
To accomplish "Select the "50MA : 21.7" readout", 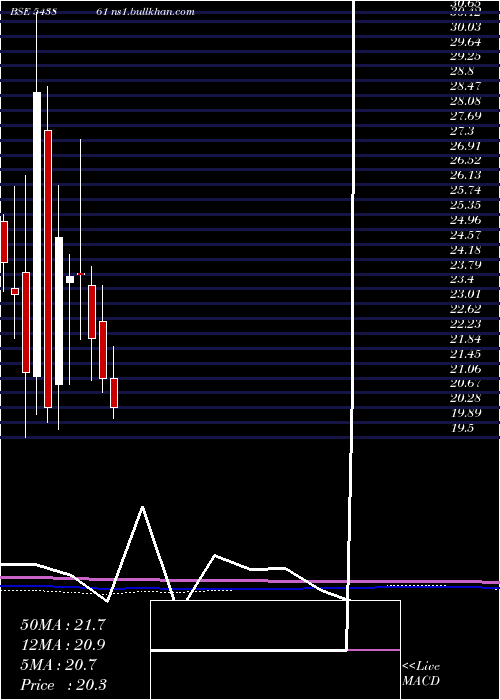I will coord(63,625).
